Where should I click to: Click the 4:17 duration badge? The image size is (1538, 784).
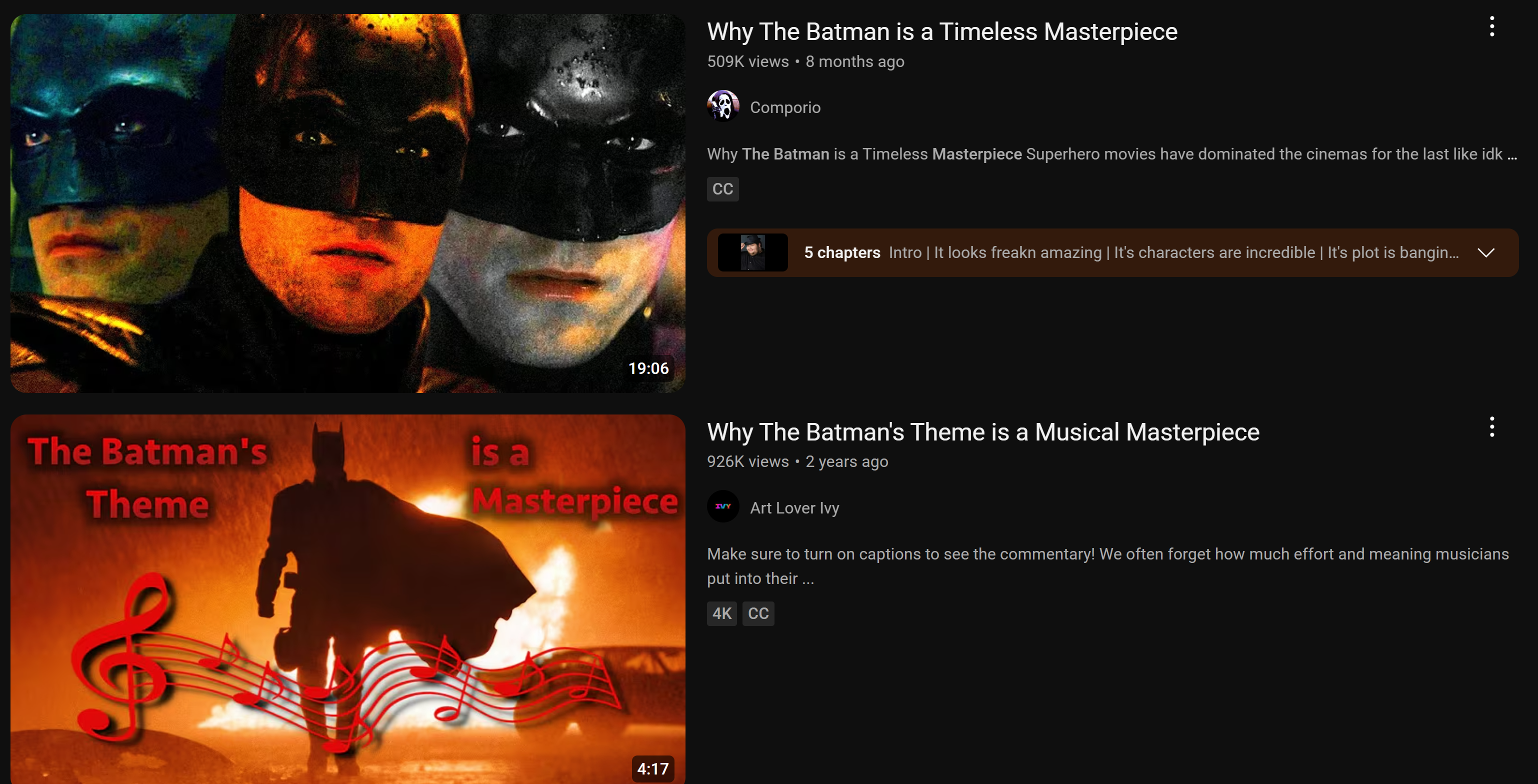[652, 768]
